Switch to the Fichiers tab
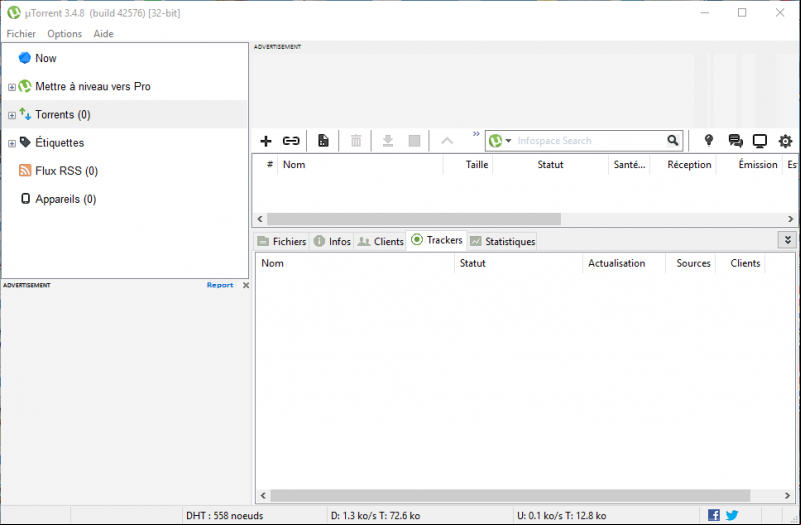The width and height of the screenshot is (801, 525). pyautogui.click(x=282, y=241)
